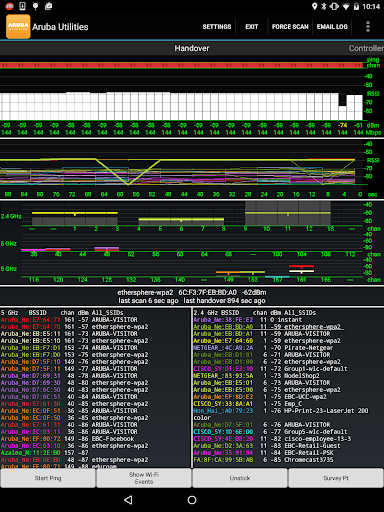Trigger FORCE SCAN in the action bar
The width and height of the screenshot is (384, 512).
[x=290, y=27]
